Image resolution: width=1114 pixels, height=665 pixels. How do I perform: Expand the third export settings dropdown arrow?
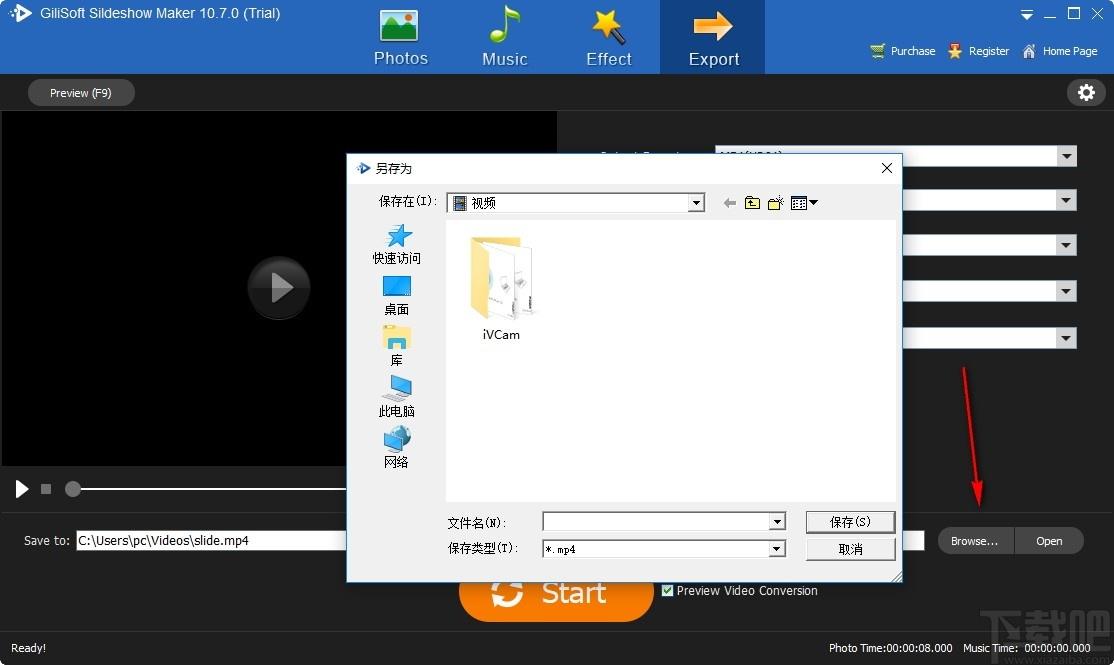pos(1066,246)
